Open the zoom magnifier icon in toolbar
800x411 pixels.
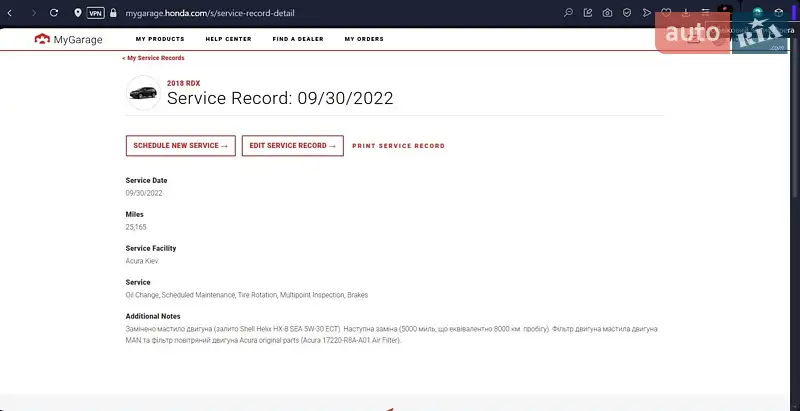[x=568, y=13]
